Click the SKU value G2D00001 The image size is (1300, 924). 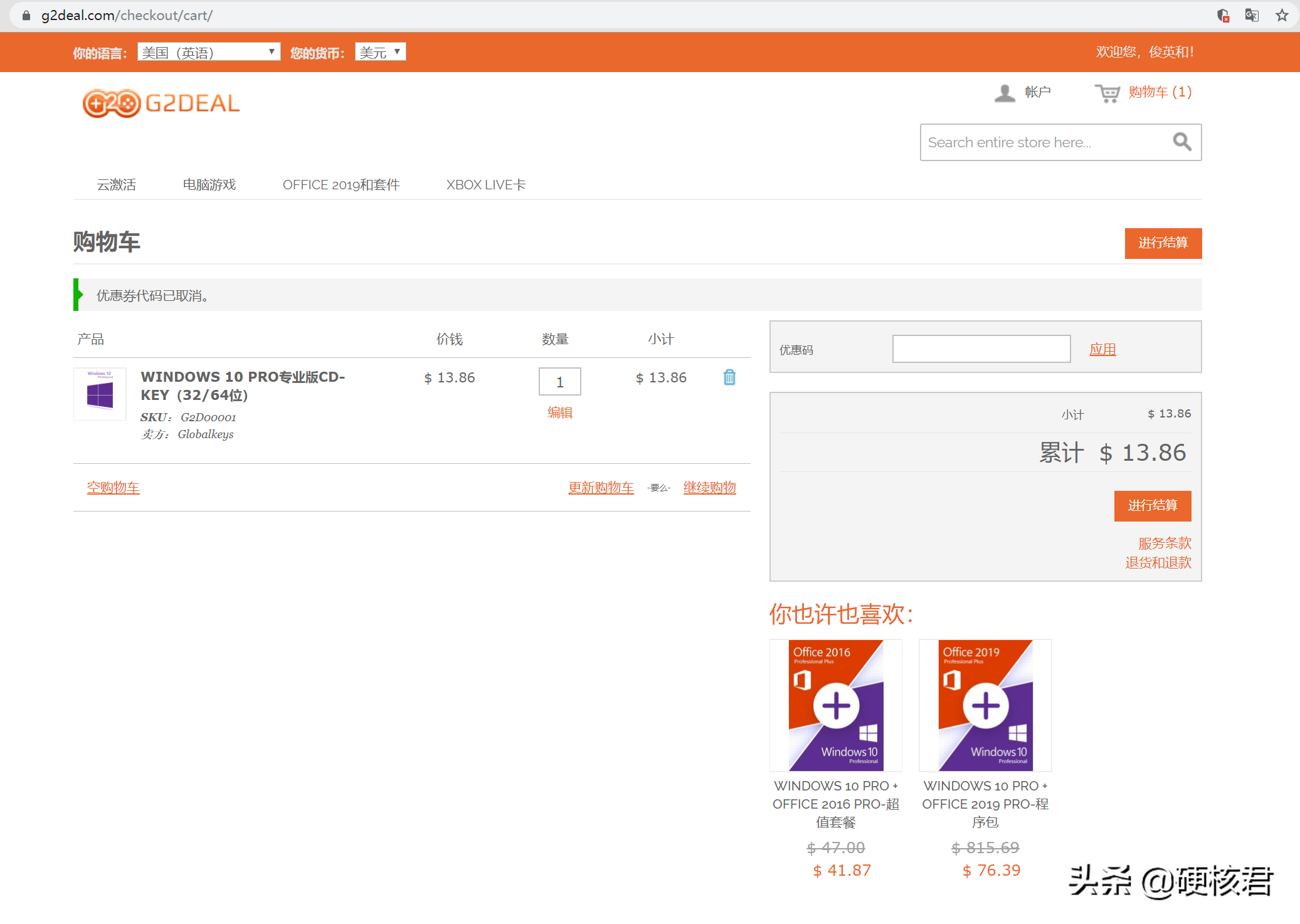click(208, 417)
